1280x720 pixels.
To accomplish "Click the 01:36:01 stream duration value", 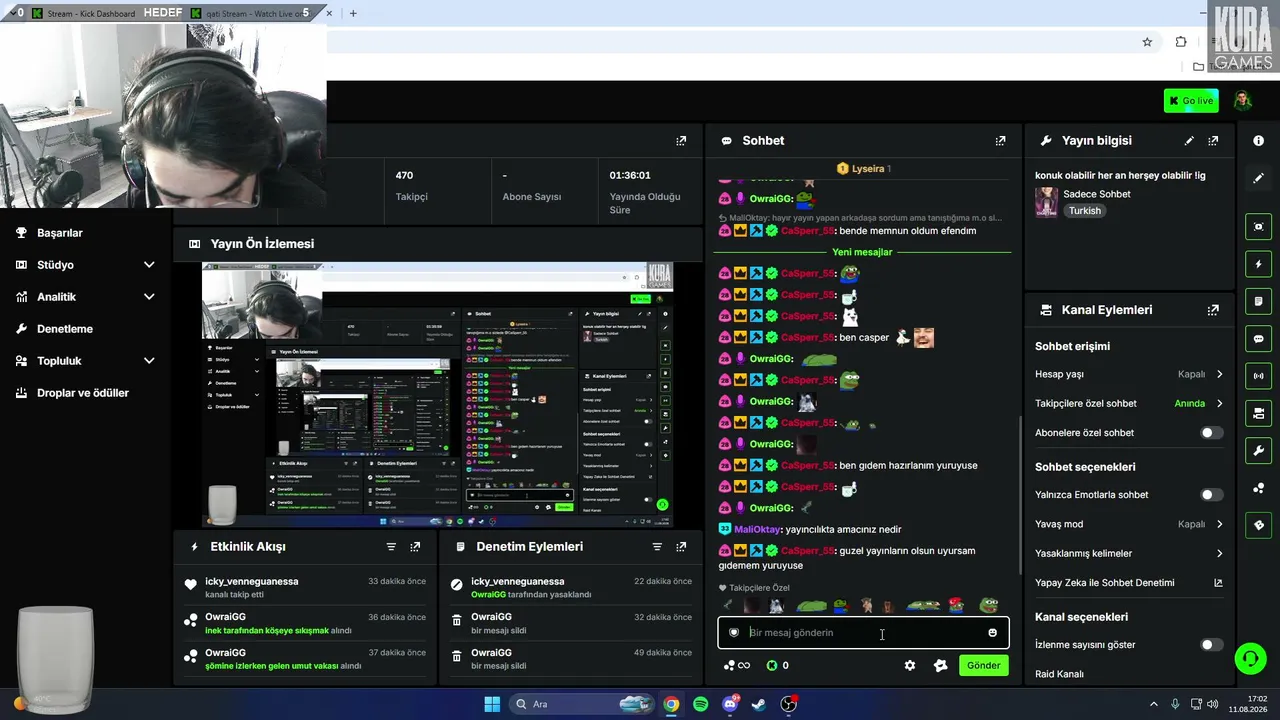I will pyautogui.click(x=630, y=175).
